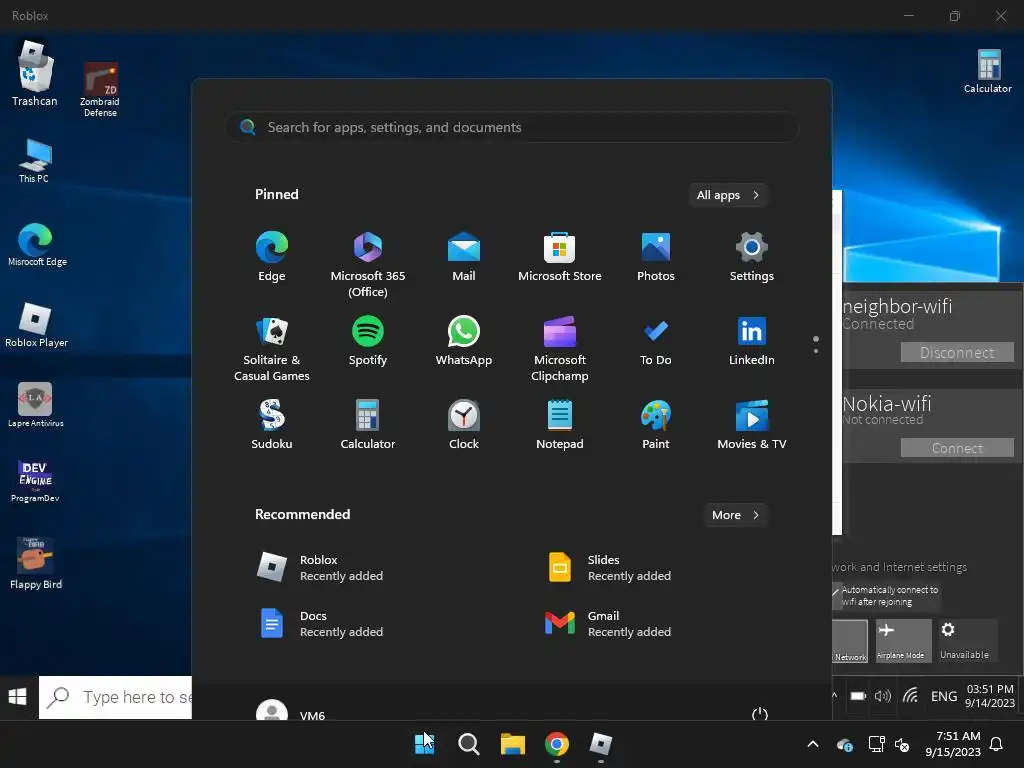Viewport: 1024px width, 768px height.
Task: Disconnect from neighbor-wifi
Action: click(x=957, y=353)
